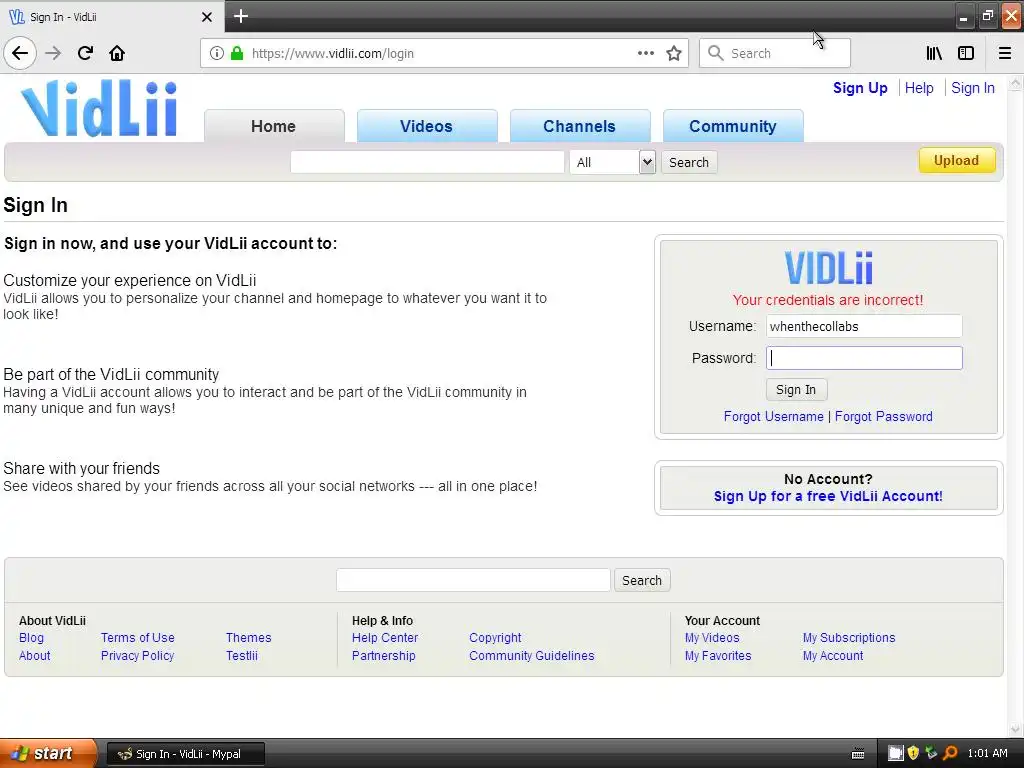Open the My Favorites link
1024x768 pixels.
718,656
